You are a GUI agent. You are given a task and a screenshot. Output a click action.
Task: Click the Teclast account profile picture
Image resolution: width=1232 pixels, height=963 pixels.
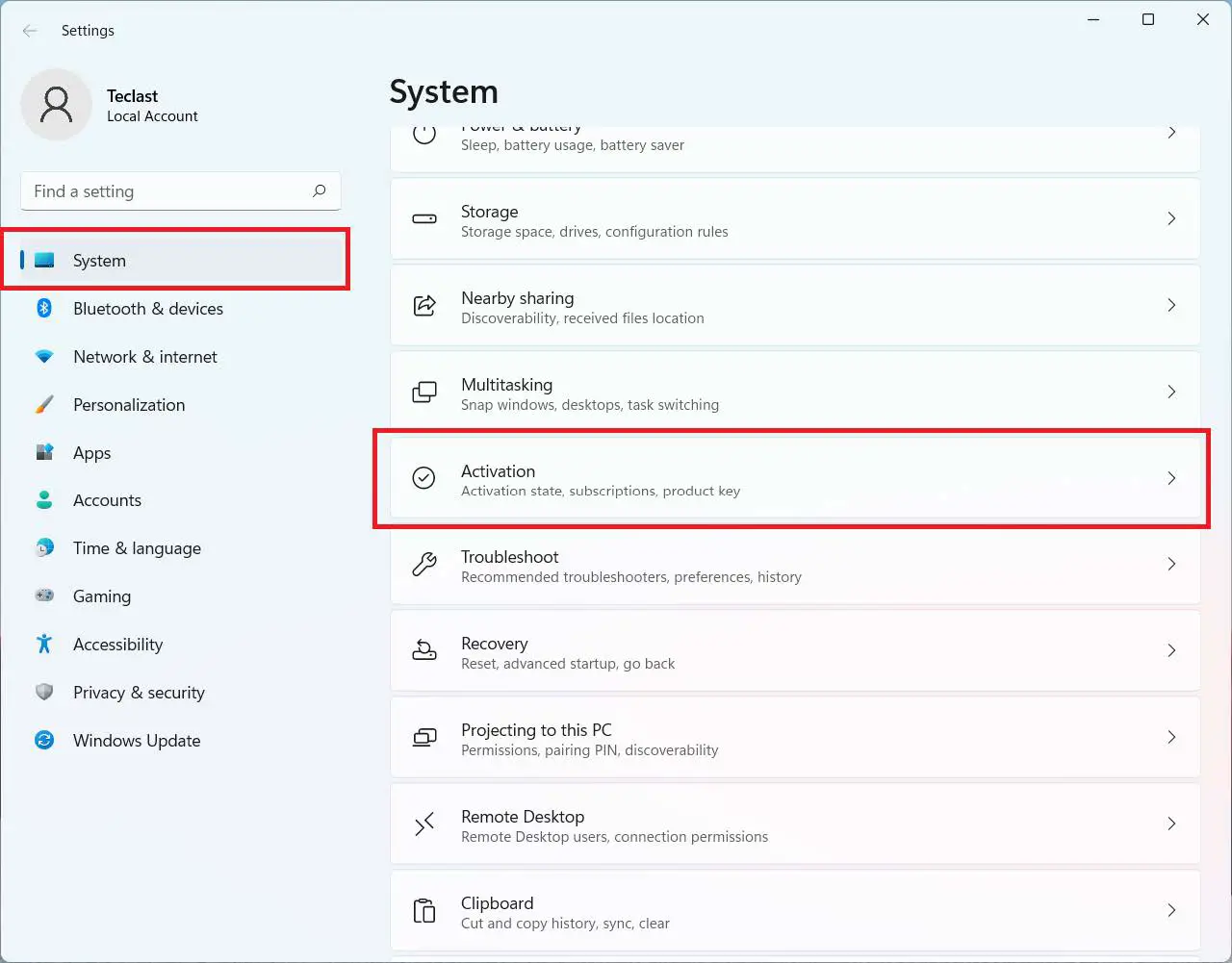click(57, 105)
